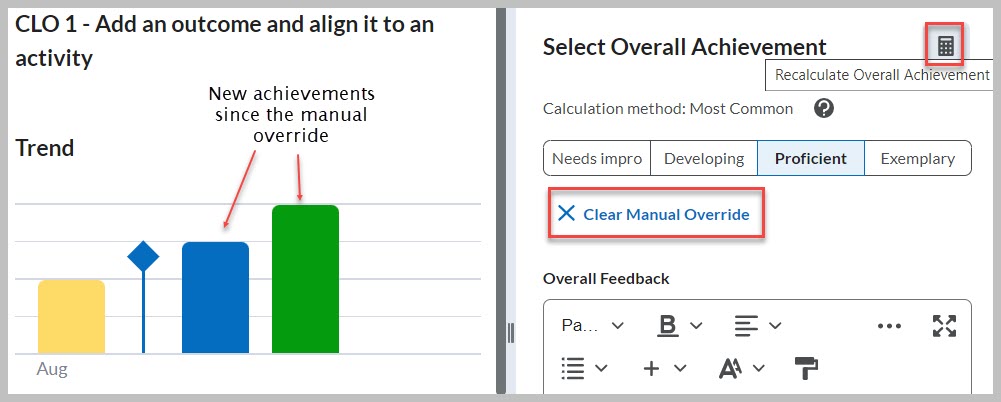The width and height of the screenshot is (1001, 402).
Task: Open the more actions ellipsis
Action: point(888,325)
